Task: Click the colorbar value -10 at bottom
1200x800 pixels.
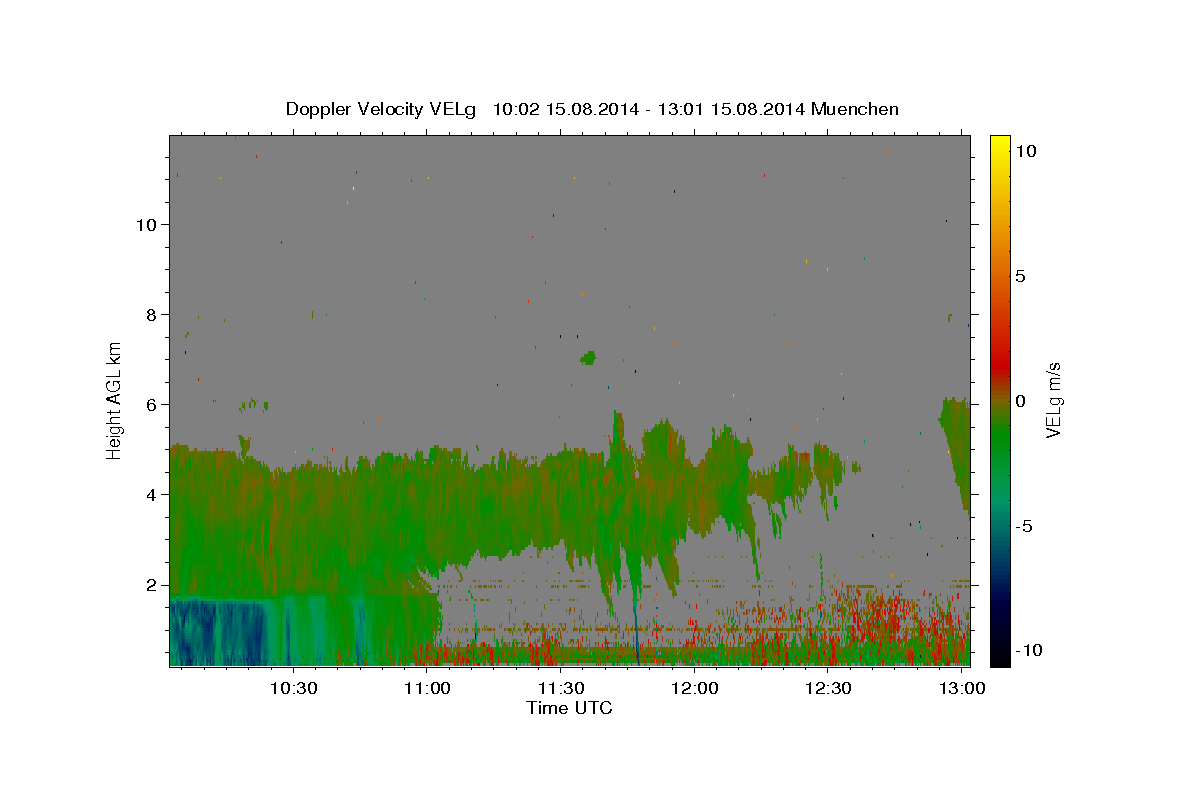Action: coord(1028,651)
